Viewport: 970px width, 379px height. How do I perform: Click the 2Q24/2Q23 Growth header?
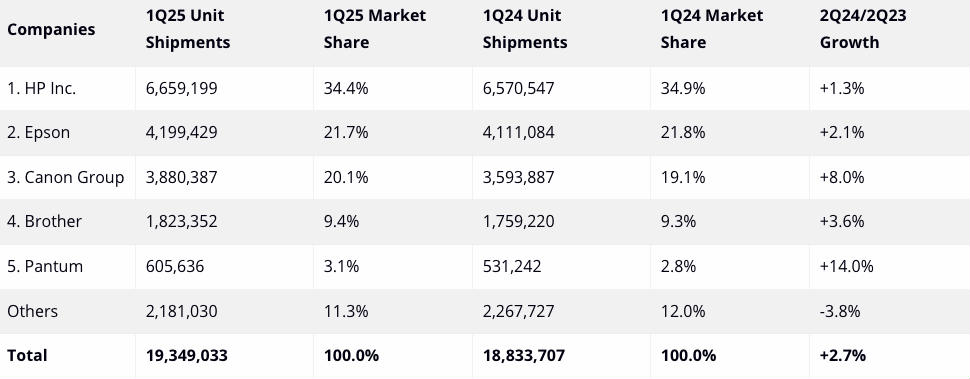[x=863, y=29]
